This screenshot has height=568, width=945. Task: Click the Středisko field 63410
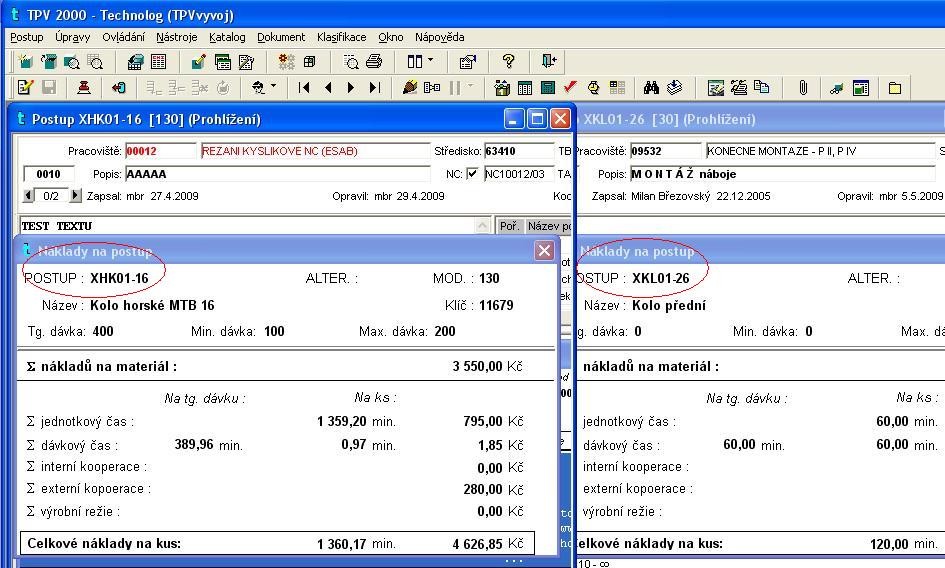(519, 151)
